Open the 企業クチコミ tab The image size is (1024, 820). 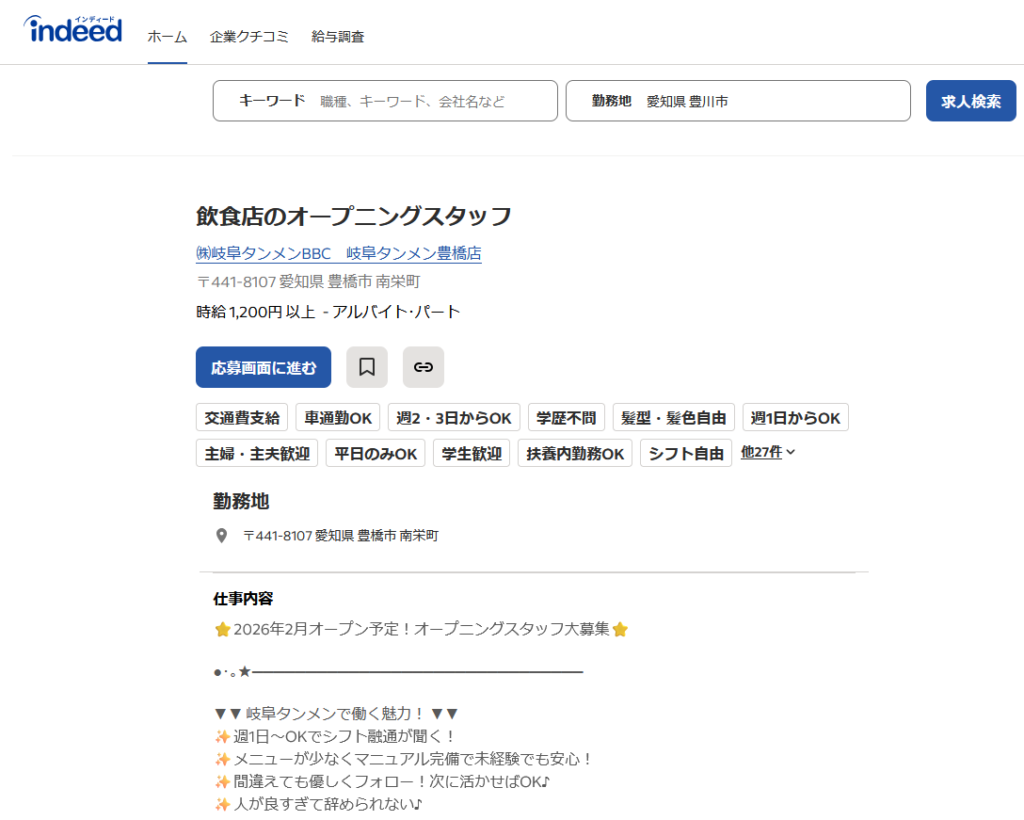[x=249, y=37]
